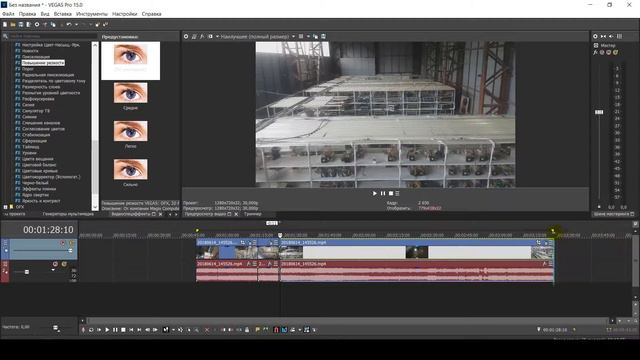Mute the audio track
Viewport: 640px width, 360px height.
point(56,264)
